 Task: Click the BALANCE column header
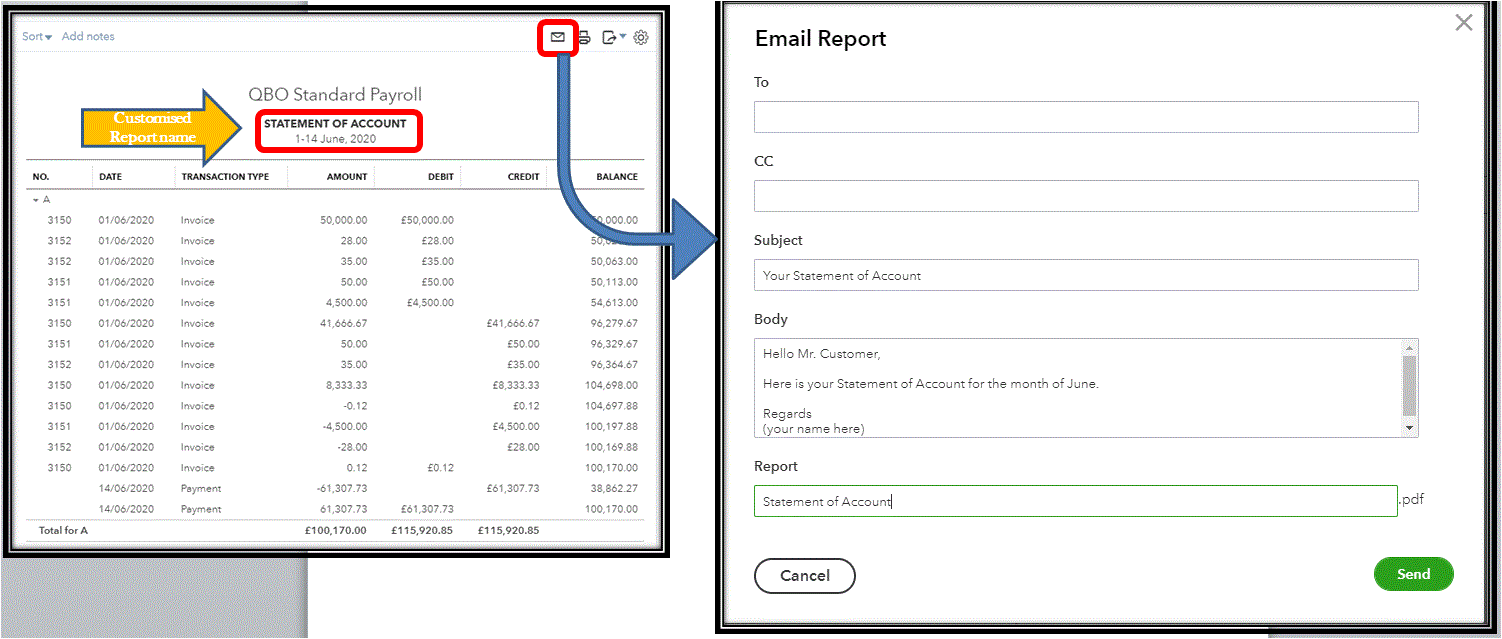617,177
